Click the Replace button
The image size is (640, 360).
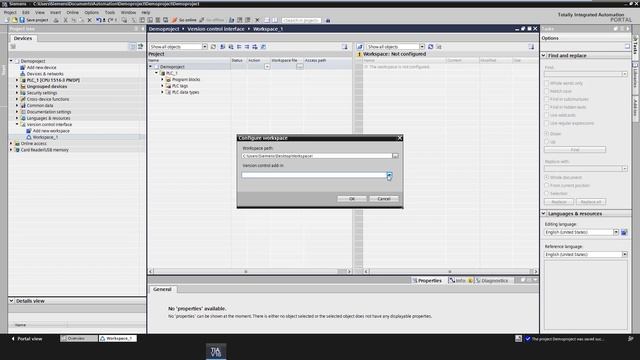coord(559,202)
